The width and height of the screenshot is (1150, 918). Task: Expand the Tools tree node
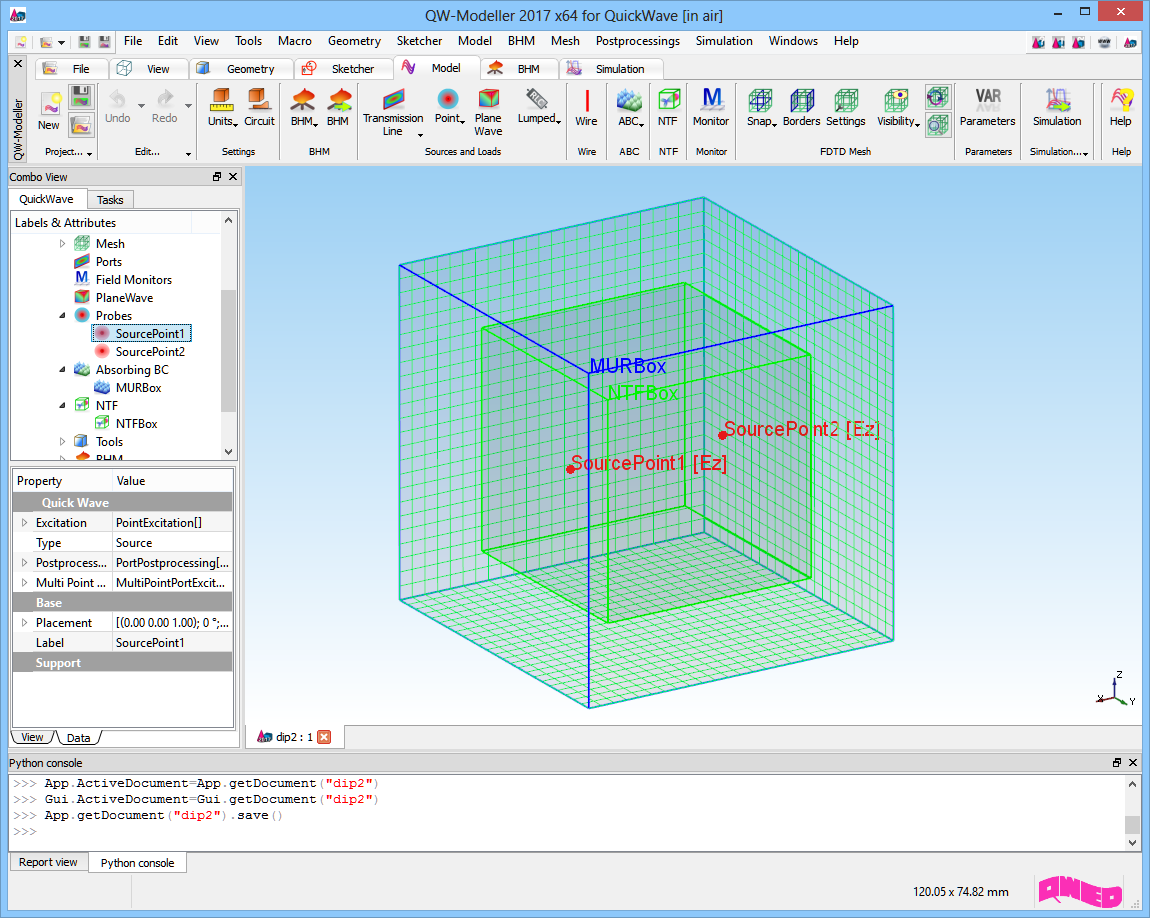[x=62, y=441]
